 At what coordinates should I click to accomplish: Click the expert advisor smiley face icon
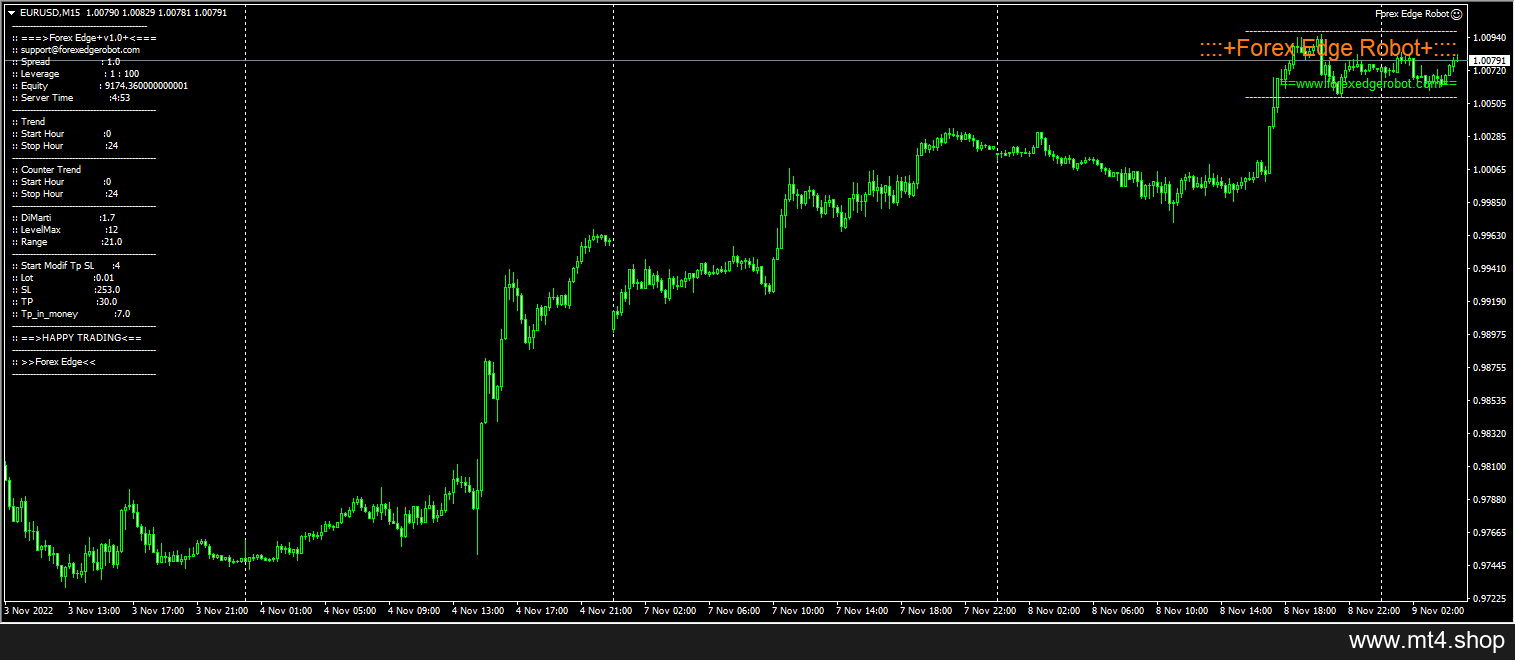[x=1456, y=14]
